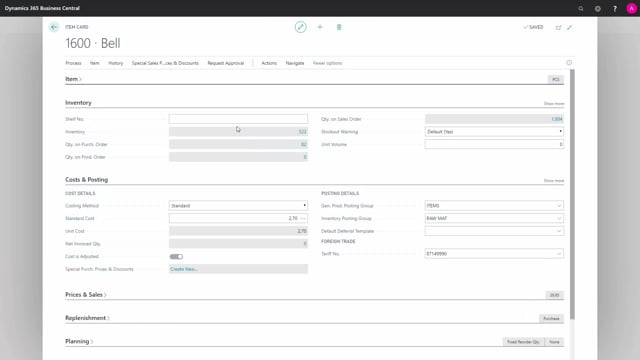The height and width of the screenshot is (360, 640).
Task: Expand the Item fasttab
Action: pyautogui.click(x=73, y=79)
